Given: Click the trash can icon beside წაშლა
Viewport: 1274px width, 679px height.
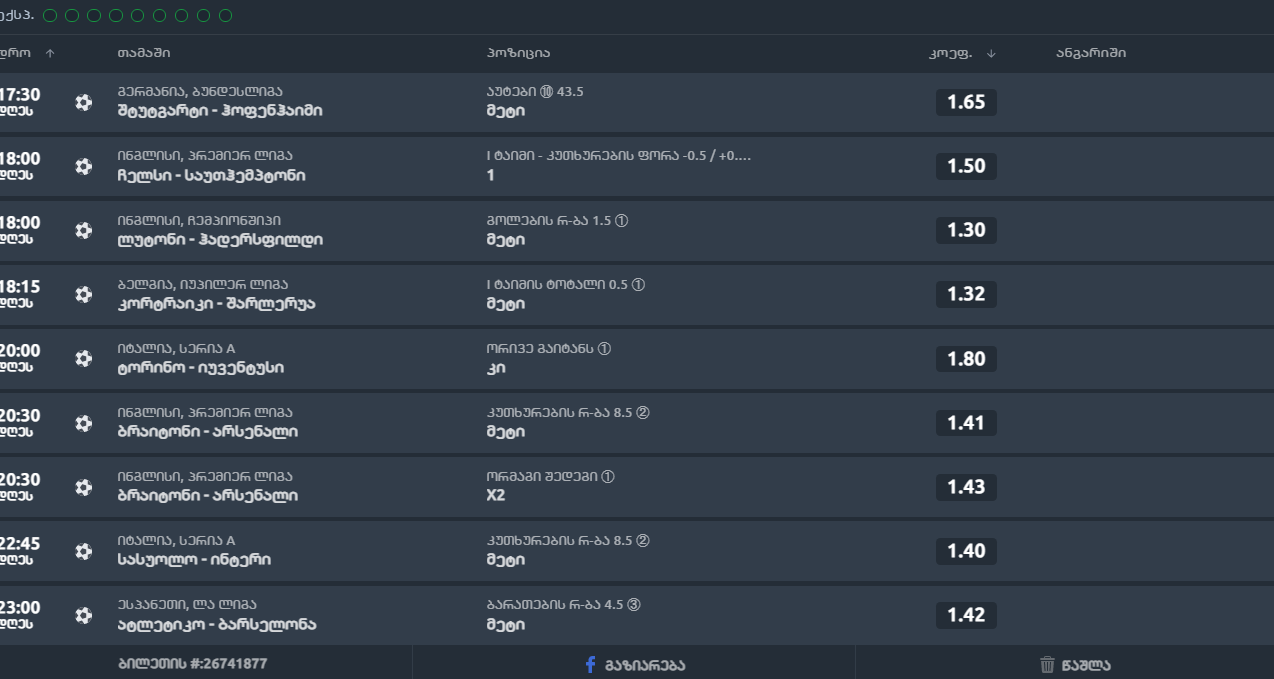Looking at the screenshot, I should tap(1047, 665).
